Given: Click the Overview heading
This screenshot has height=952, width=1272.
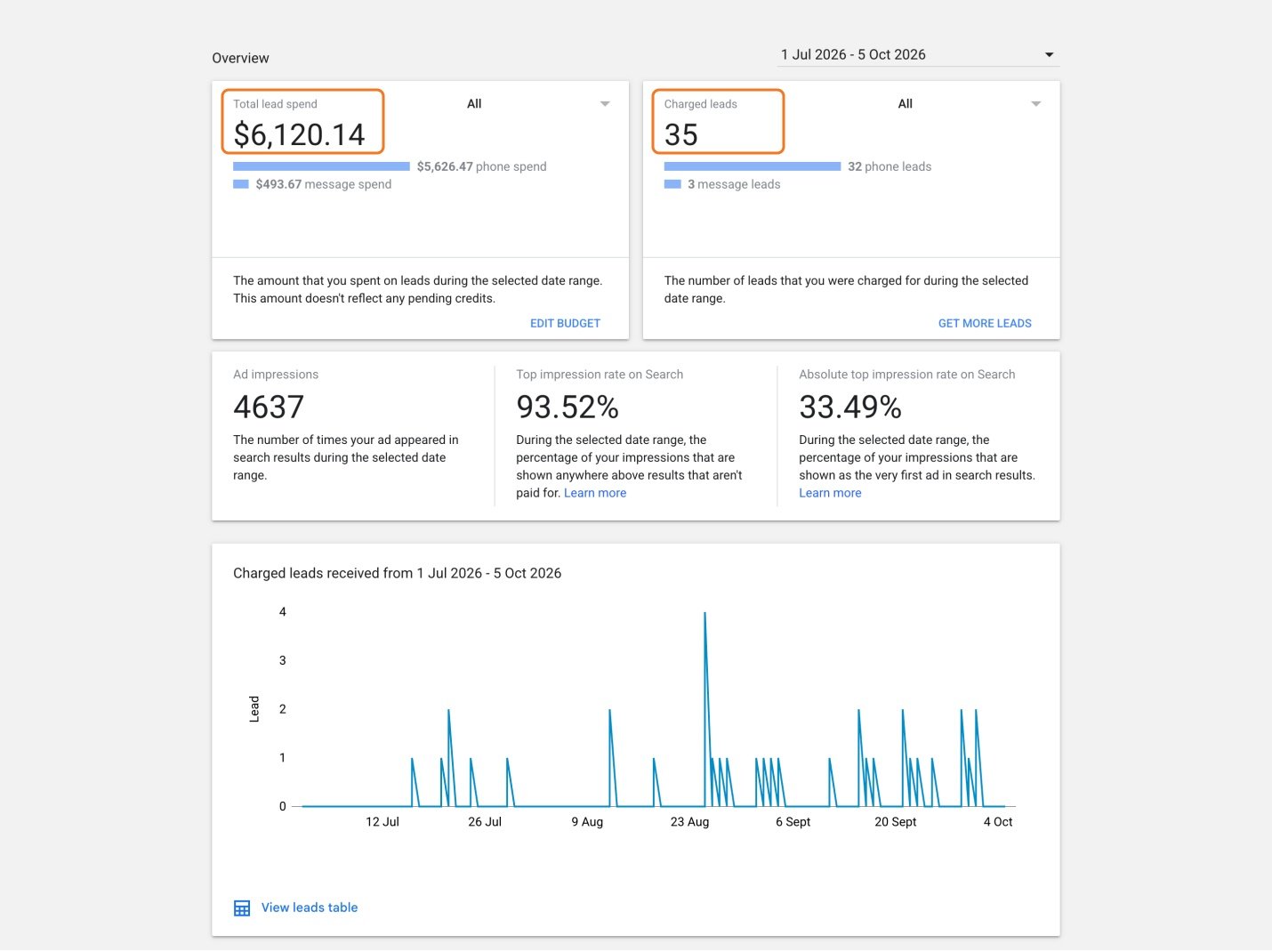Looking at the screenshot, I should (240, 58).
